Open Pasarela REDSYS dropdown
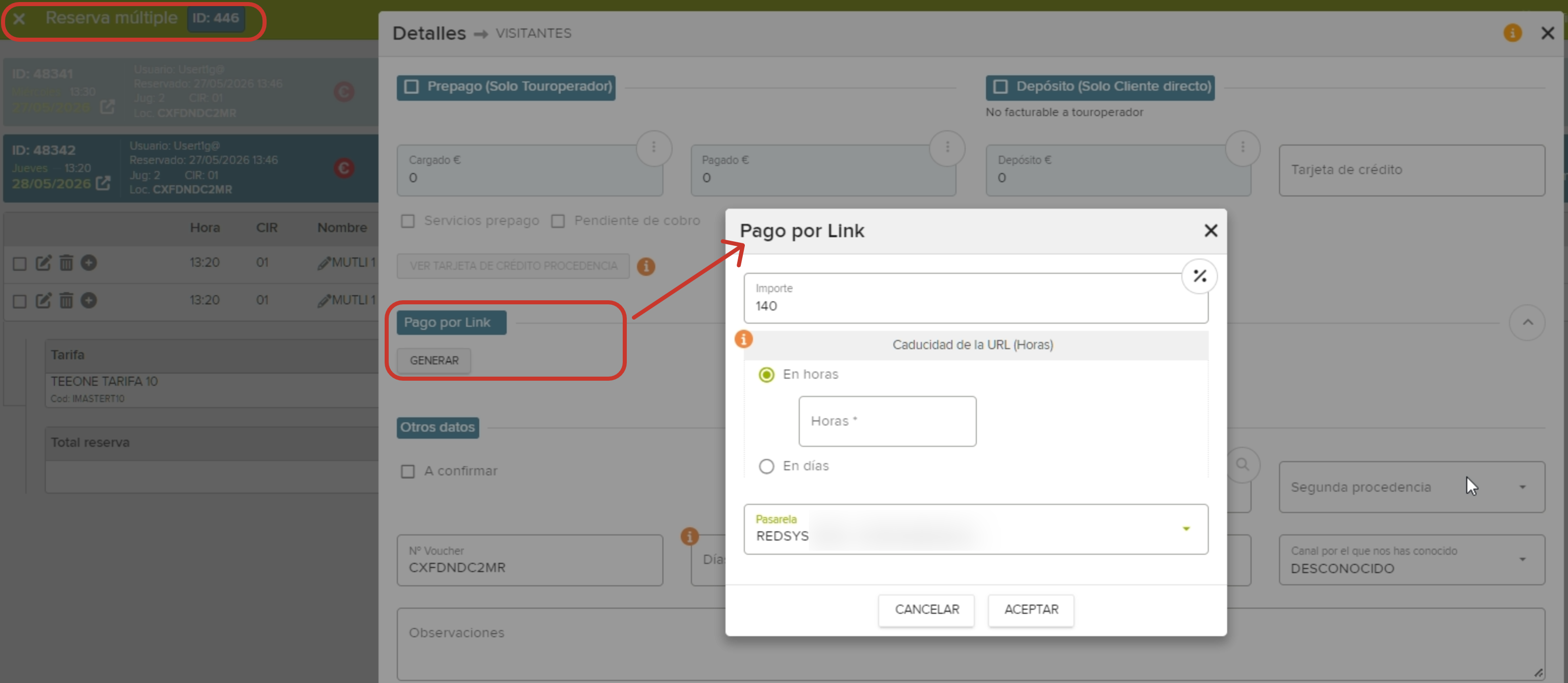Viewport: 1568px width, 683px height. (x=976, y=529)
